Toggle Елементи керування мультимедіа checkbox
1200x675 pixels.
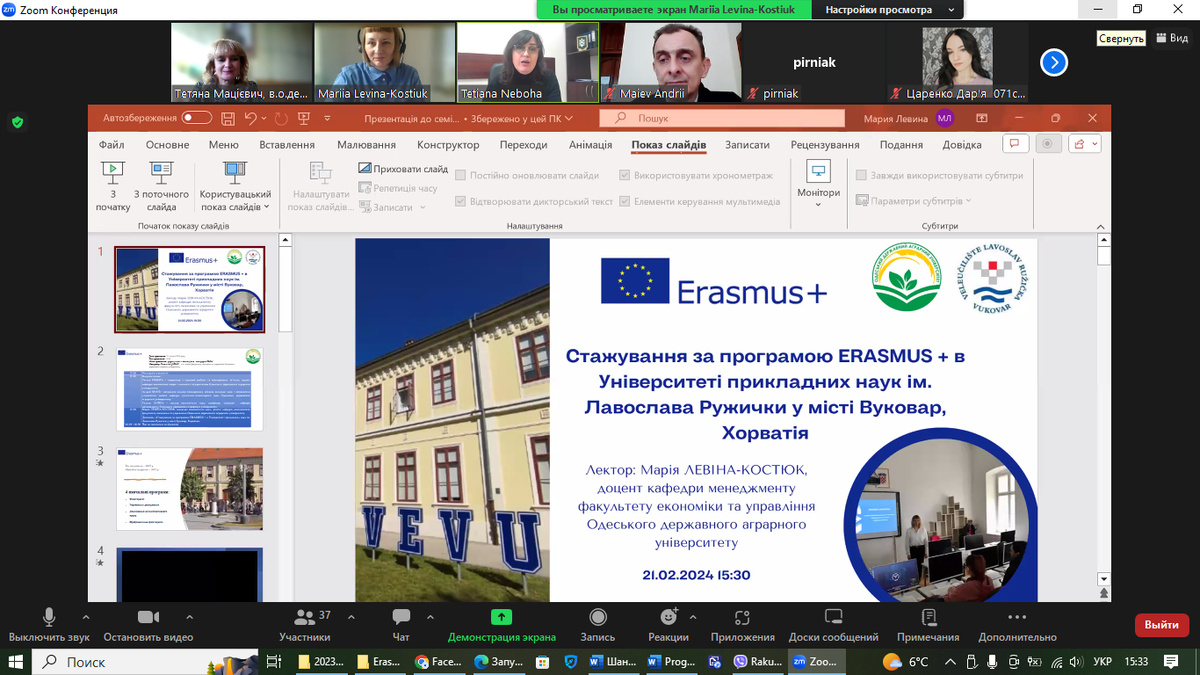625,201
